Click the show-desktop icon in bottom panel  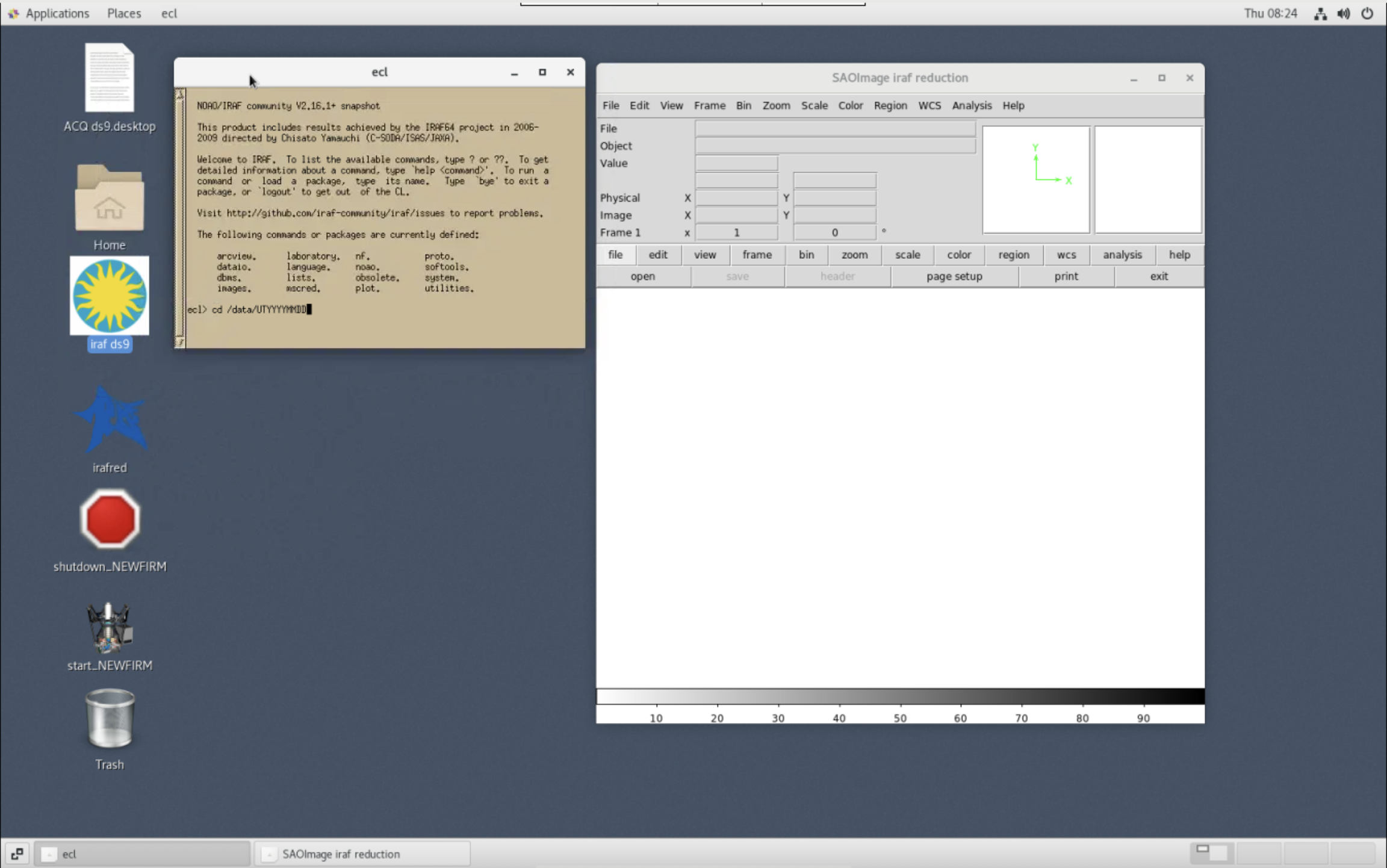point(17,854)
